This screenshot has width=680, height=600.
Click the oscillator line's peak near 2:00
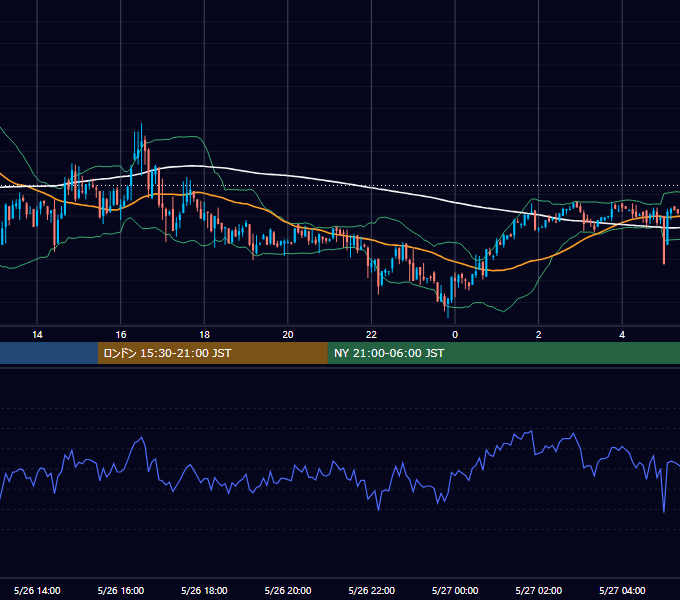[x=531, y=431]
